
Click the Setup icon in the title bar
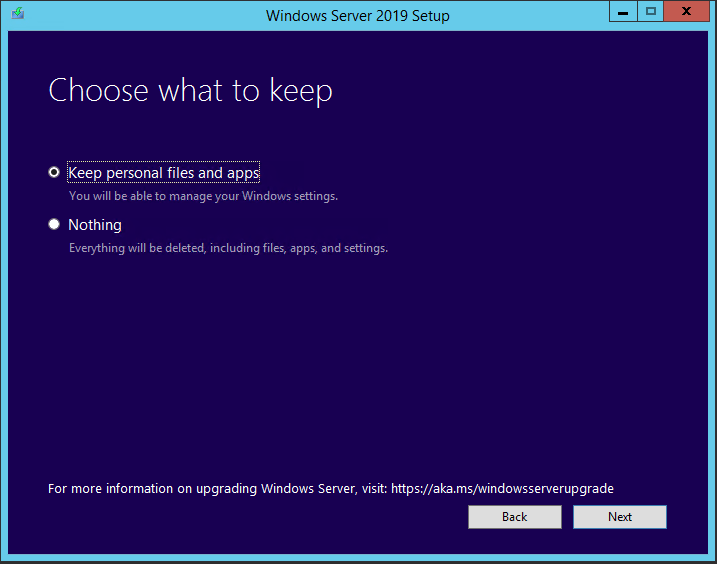coord(18,15)
